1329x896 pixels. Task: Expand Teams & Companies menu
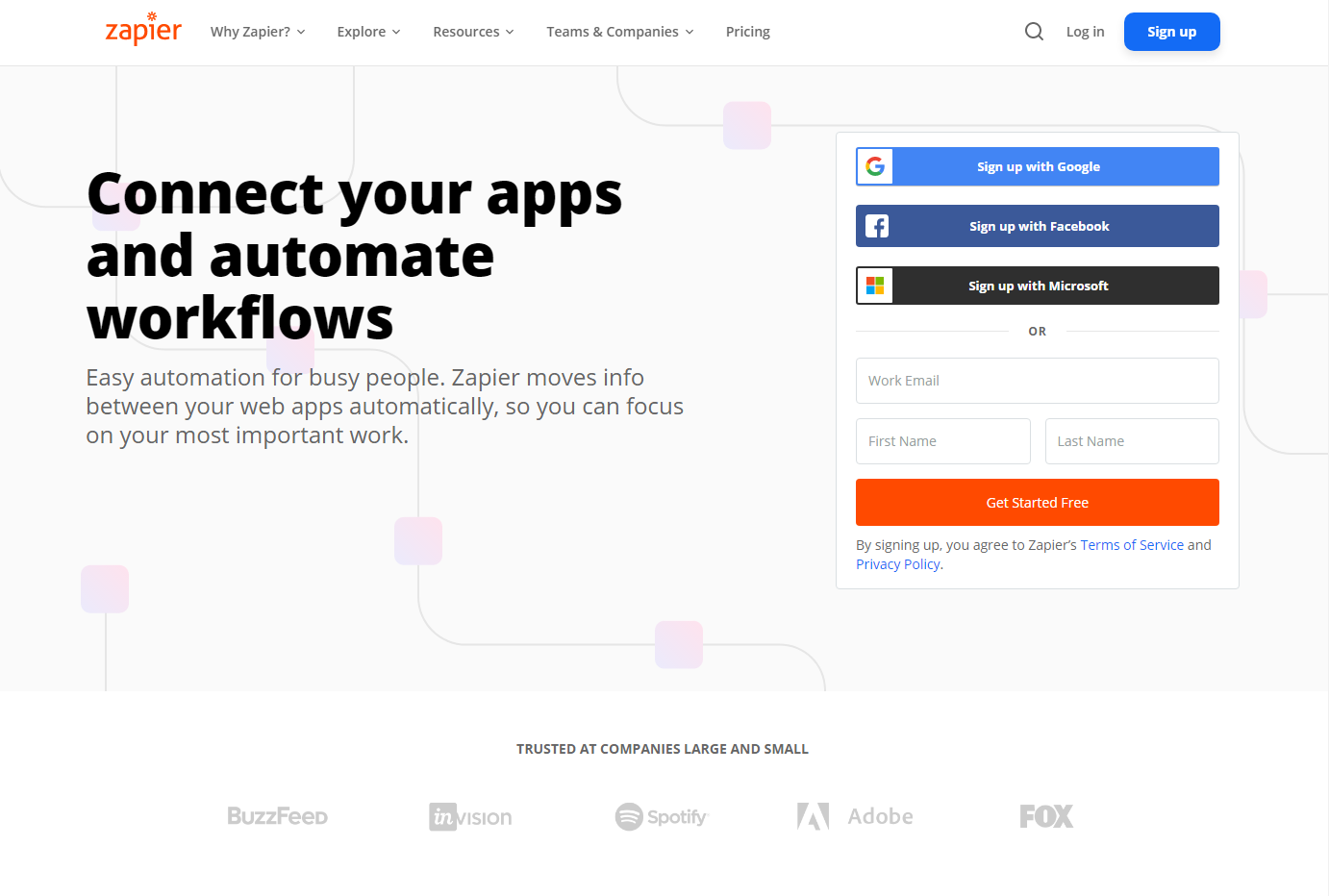click(x=620, y=32)
